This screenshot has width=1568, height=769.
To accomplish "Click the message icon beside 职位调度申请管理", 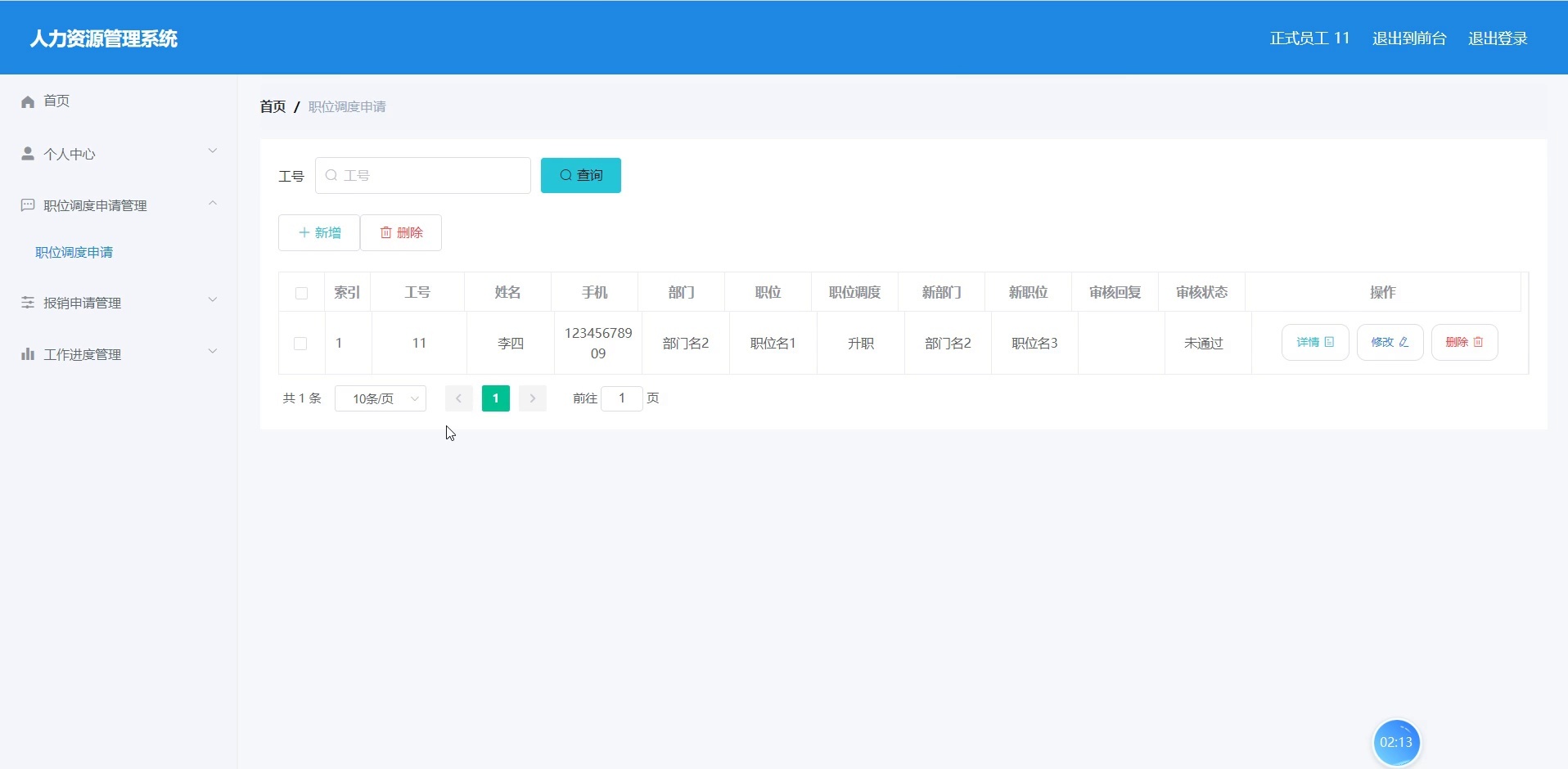I will point(28,205).
